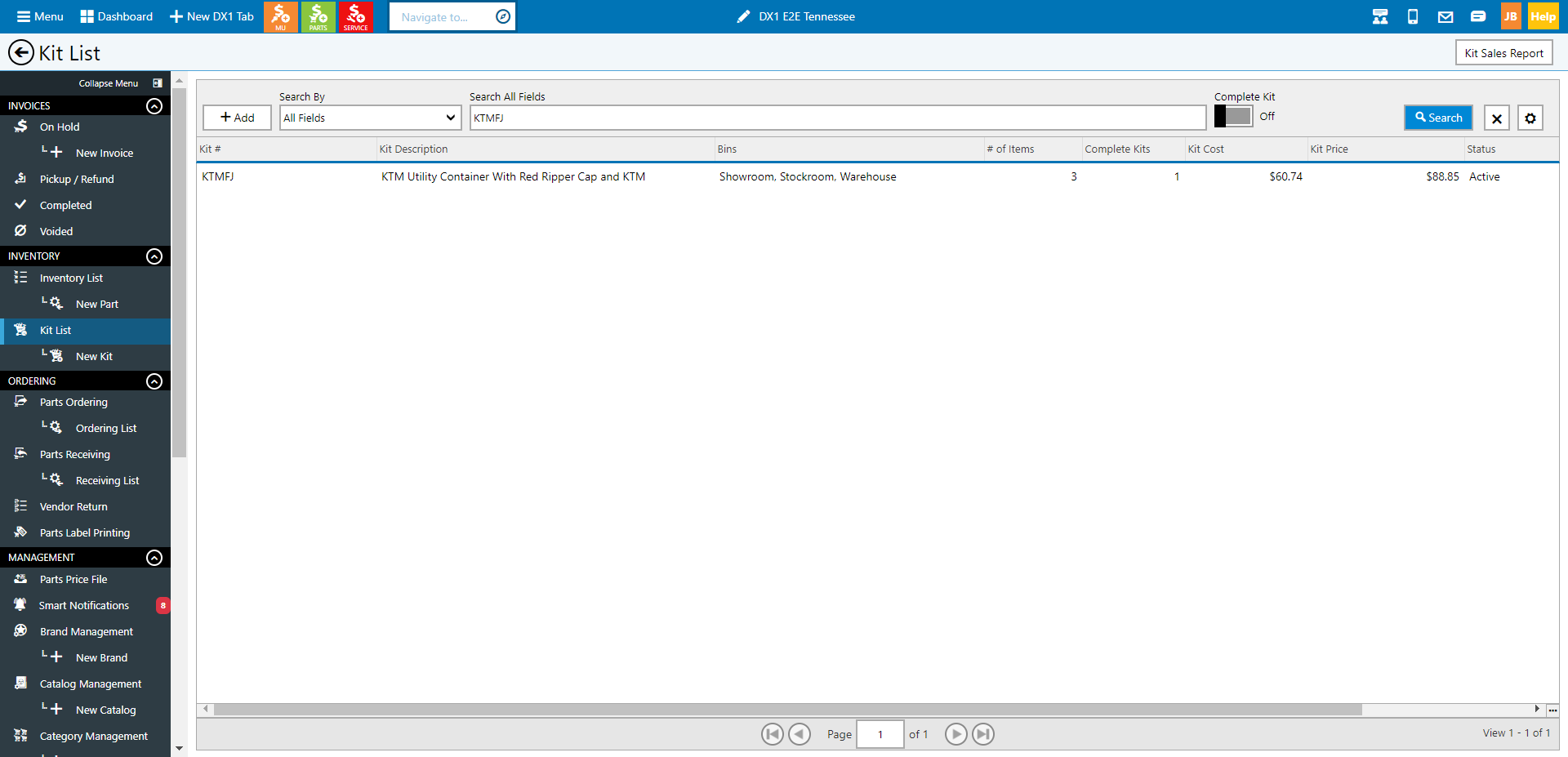Screen dimensions: 1568x757
Task: Open the main Menu
Action: (40, 16)
